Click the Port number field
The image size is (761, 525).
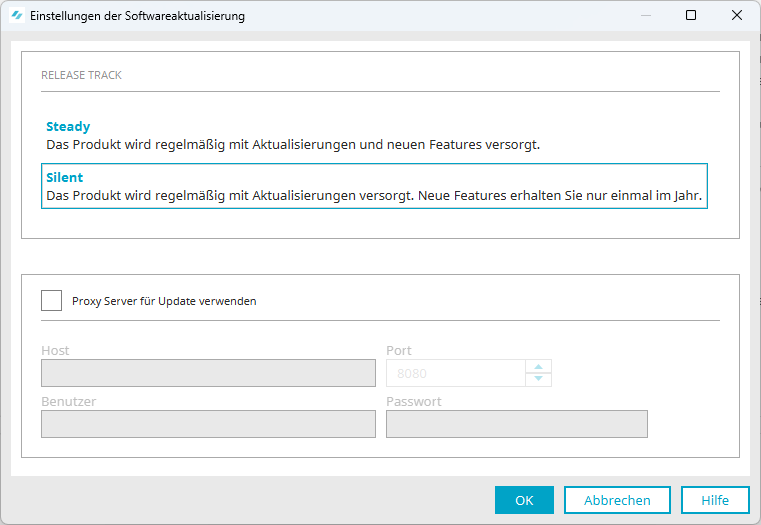pyautogui.click(x=456, y=373)
